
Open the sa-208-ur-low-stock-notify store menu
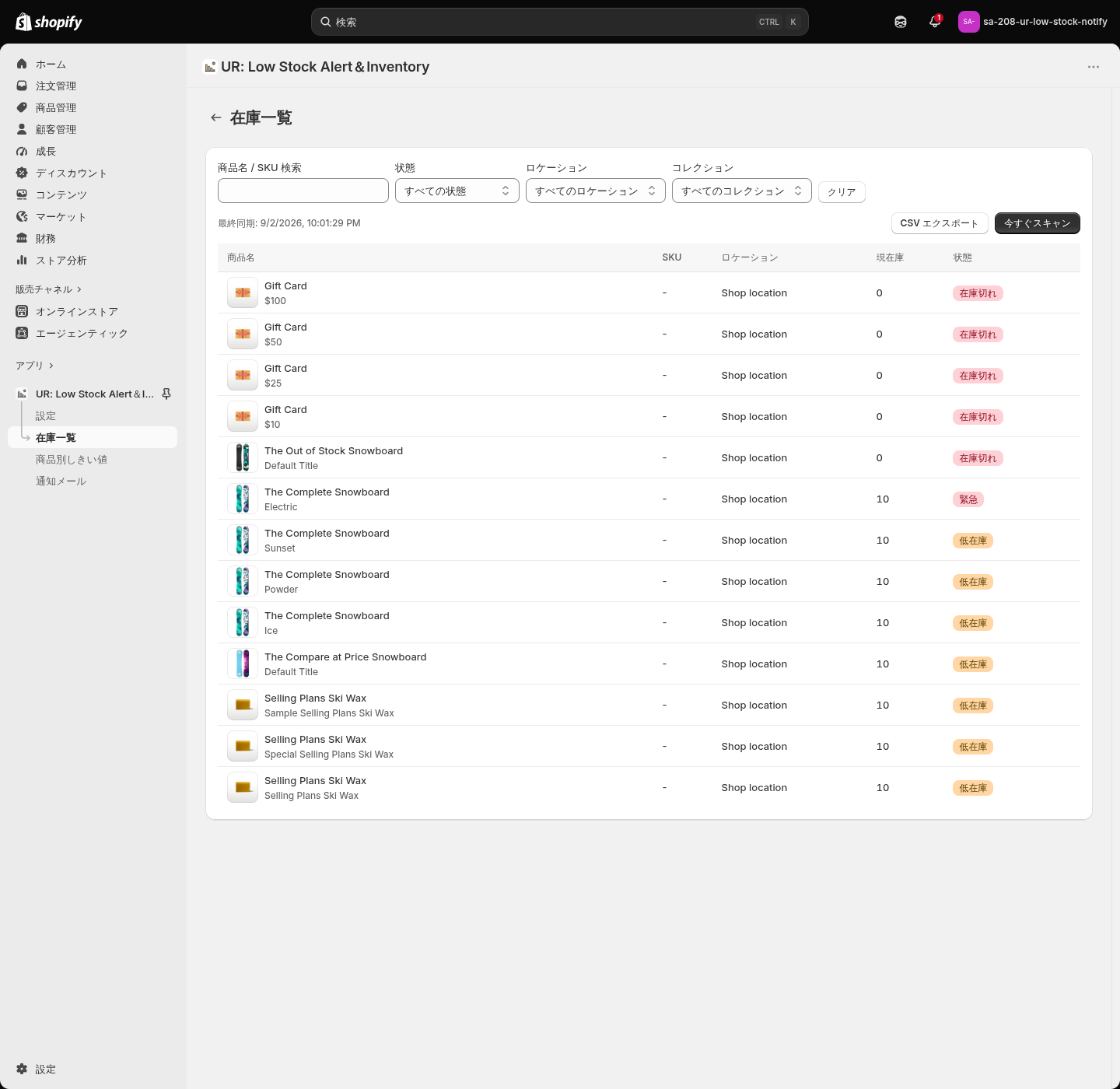[x=1033, y=22]
